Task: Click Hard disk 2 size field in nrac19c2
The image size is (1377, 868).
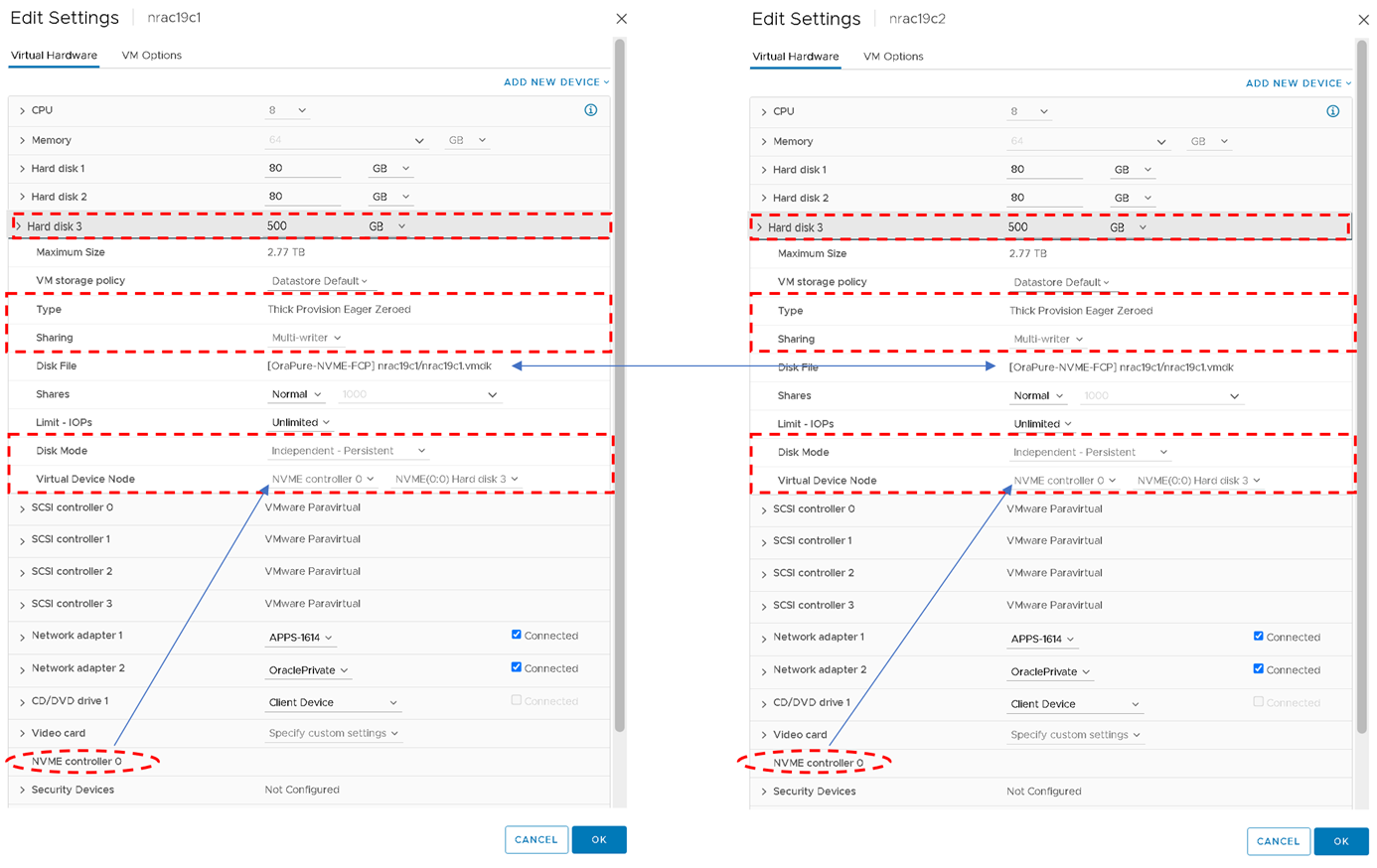Action: pos(1045,198)
